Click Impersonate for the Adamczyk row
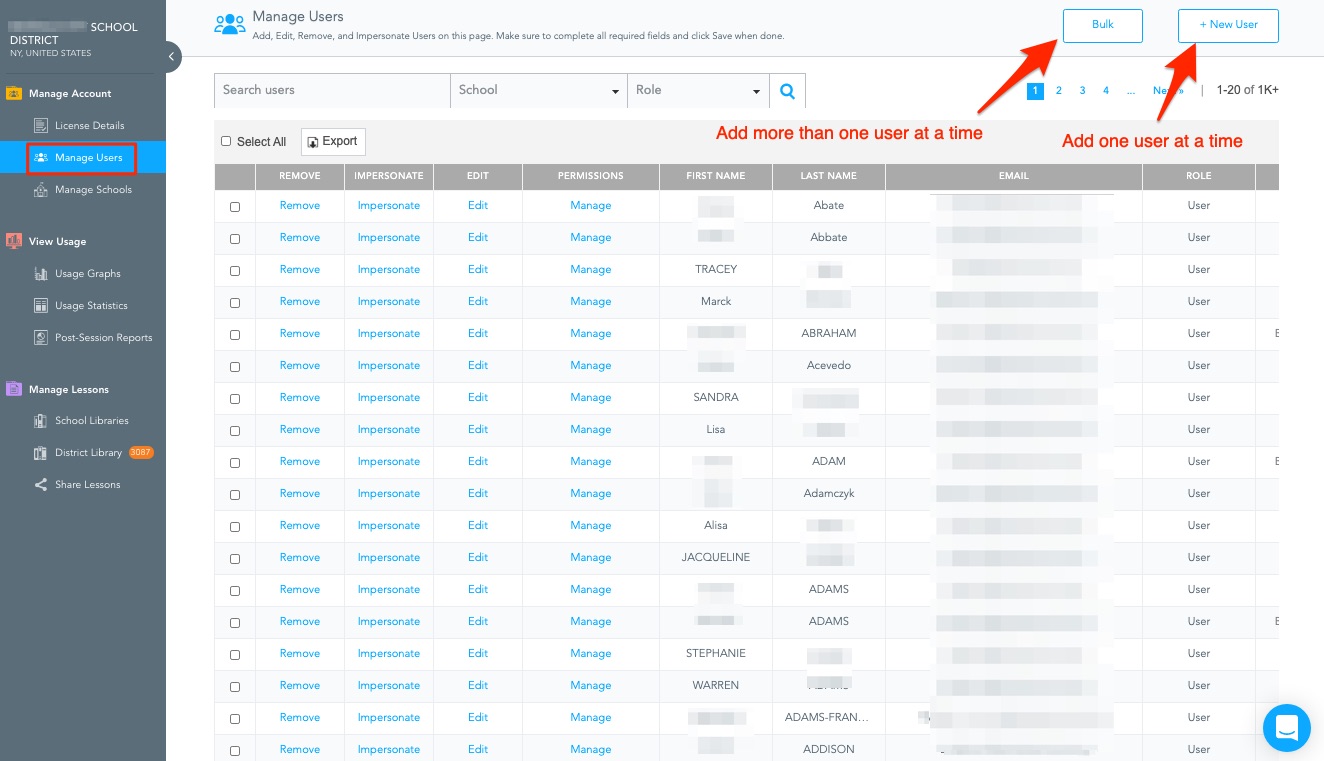This screenshot has width=1324, height=761. [x=388, y=494]
